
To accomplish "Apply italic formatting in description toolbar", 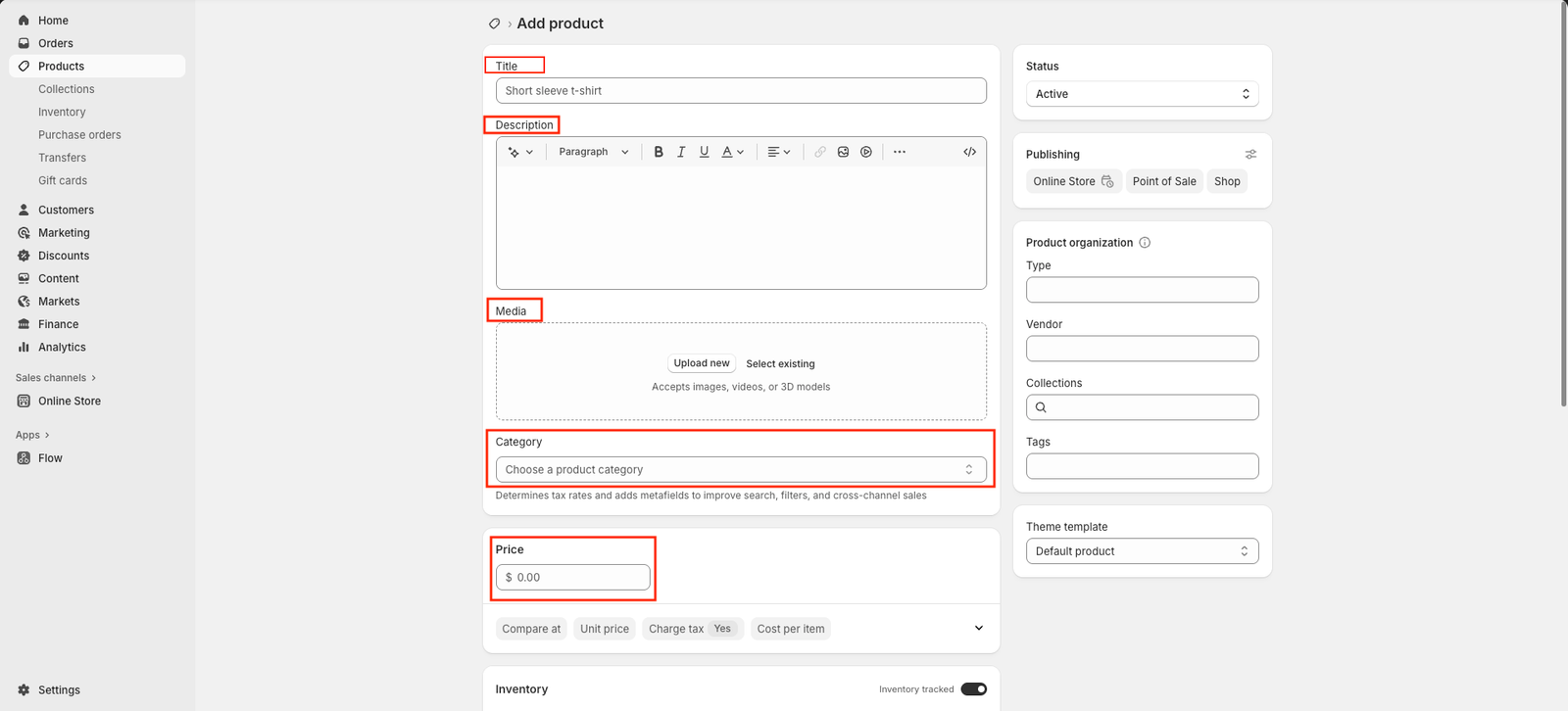I will 681,152.
